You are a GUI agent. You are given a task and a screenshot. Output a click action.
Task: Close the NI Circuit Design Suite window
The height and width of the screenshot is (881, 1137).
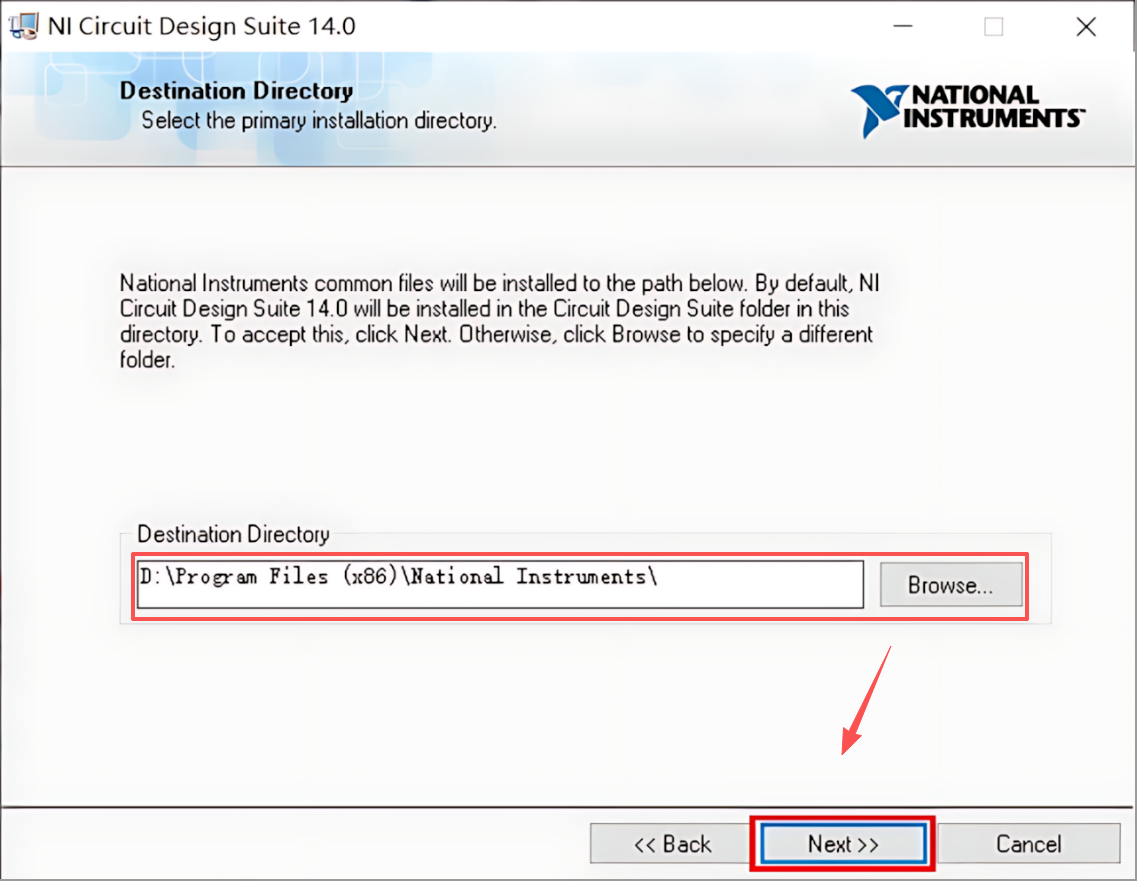[x=1086, y=26]
